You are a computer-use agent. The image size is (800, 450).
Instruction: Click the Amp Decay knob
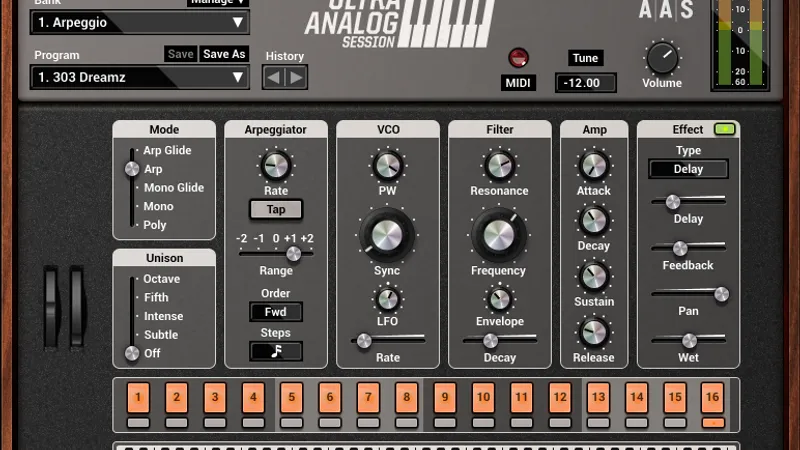tap(593, 220)
